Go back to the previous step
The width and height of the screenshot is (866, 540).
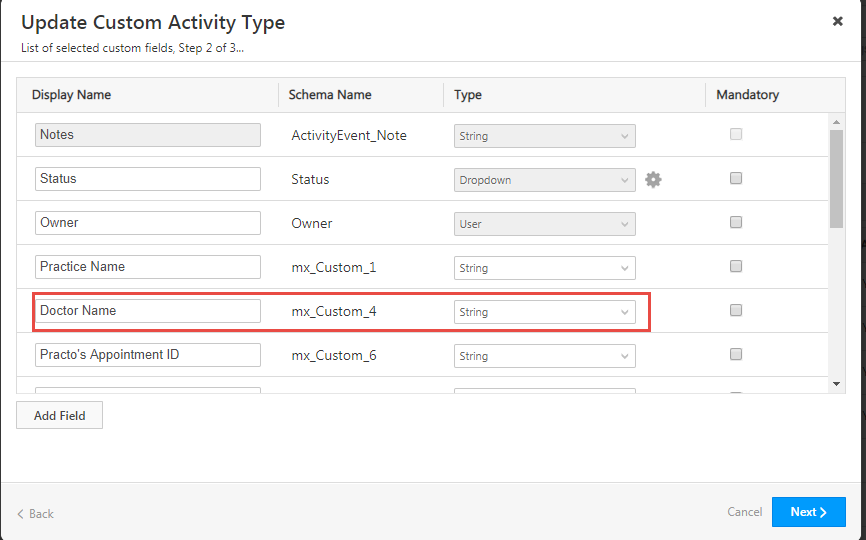(x=36, y=513)
